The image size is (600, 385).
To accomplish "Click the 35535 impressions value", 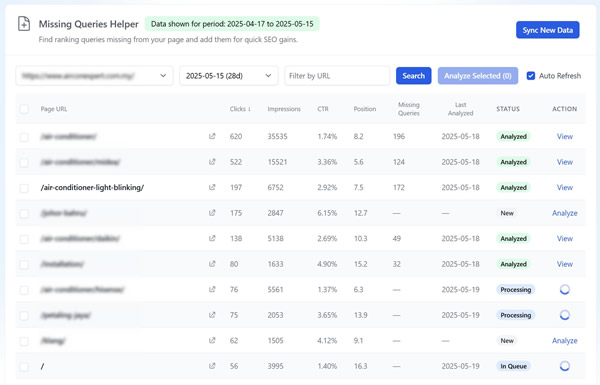I will point(277,137).
